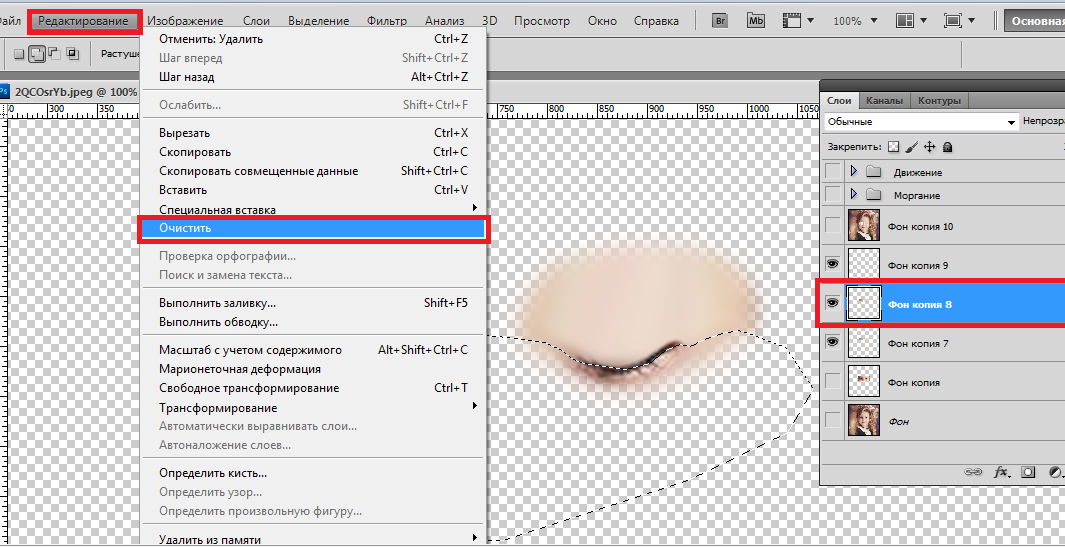Click the Фон копия layer thumbnail
1065x547 pixels.
coord(864,382)
